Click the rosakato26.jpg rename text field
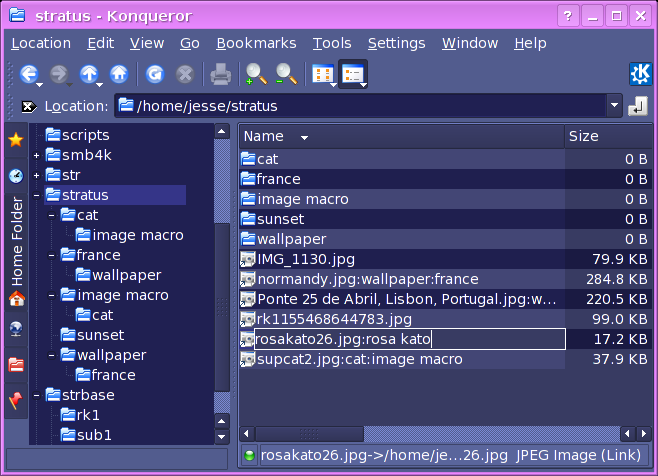The image size is (658, 476). pos(410,339)
